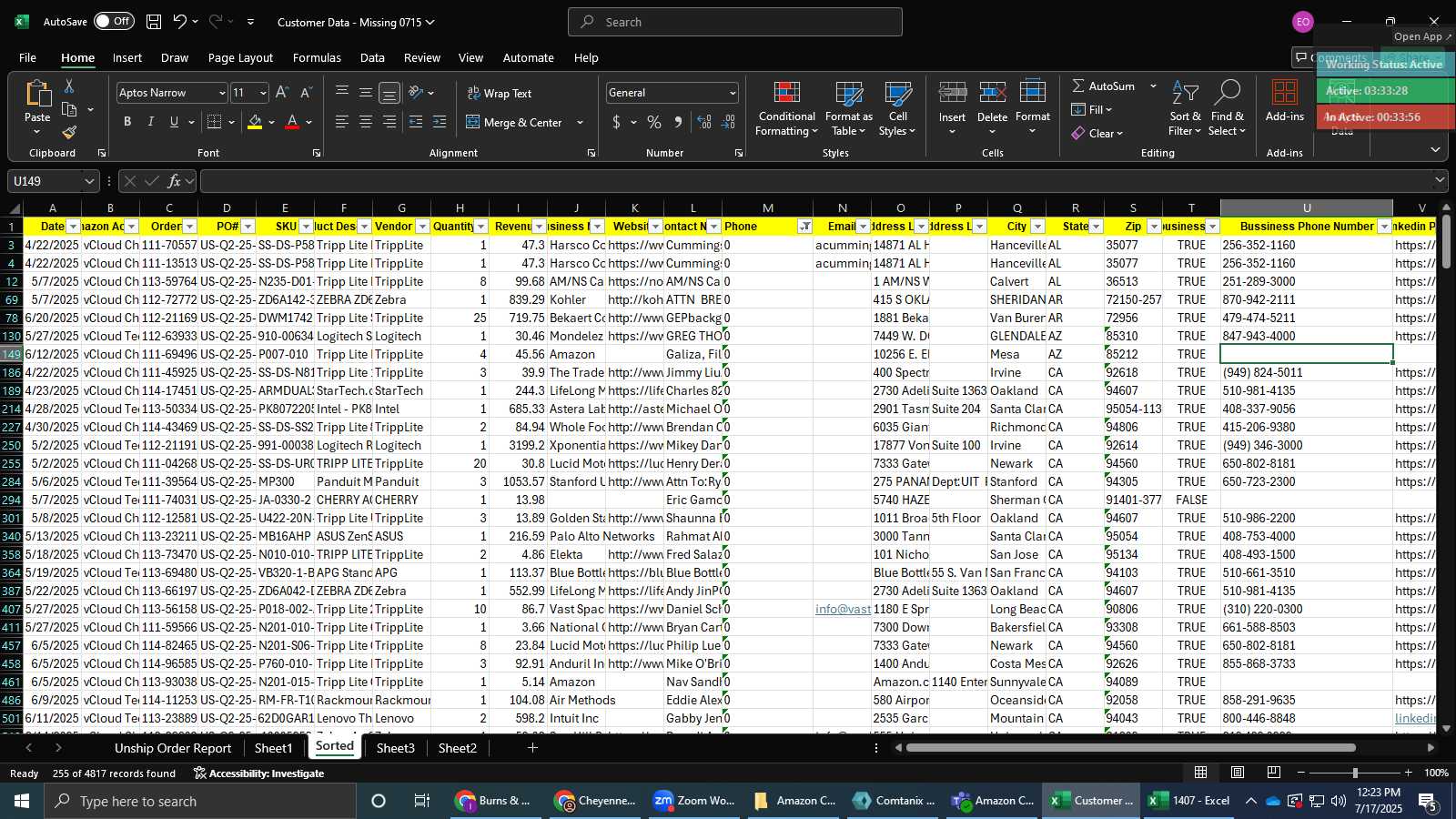Open Sheet3 worksheet tab
Screen dimensions: 1456x819
click(x=396, y=748)
